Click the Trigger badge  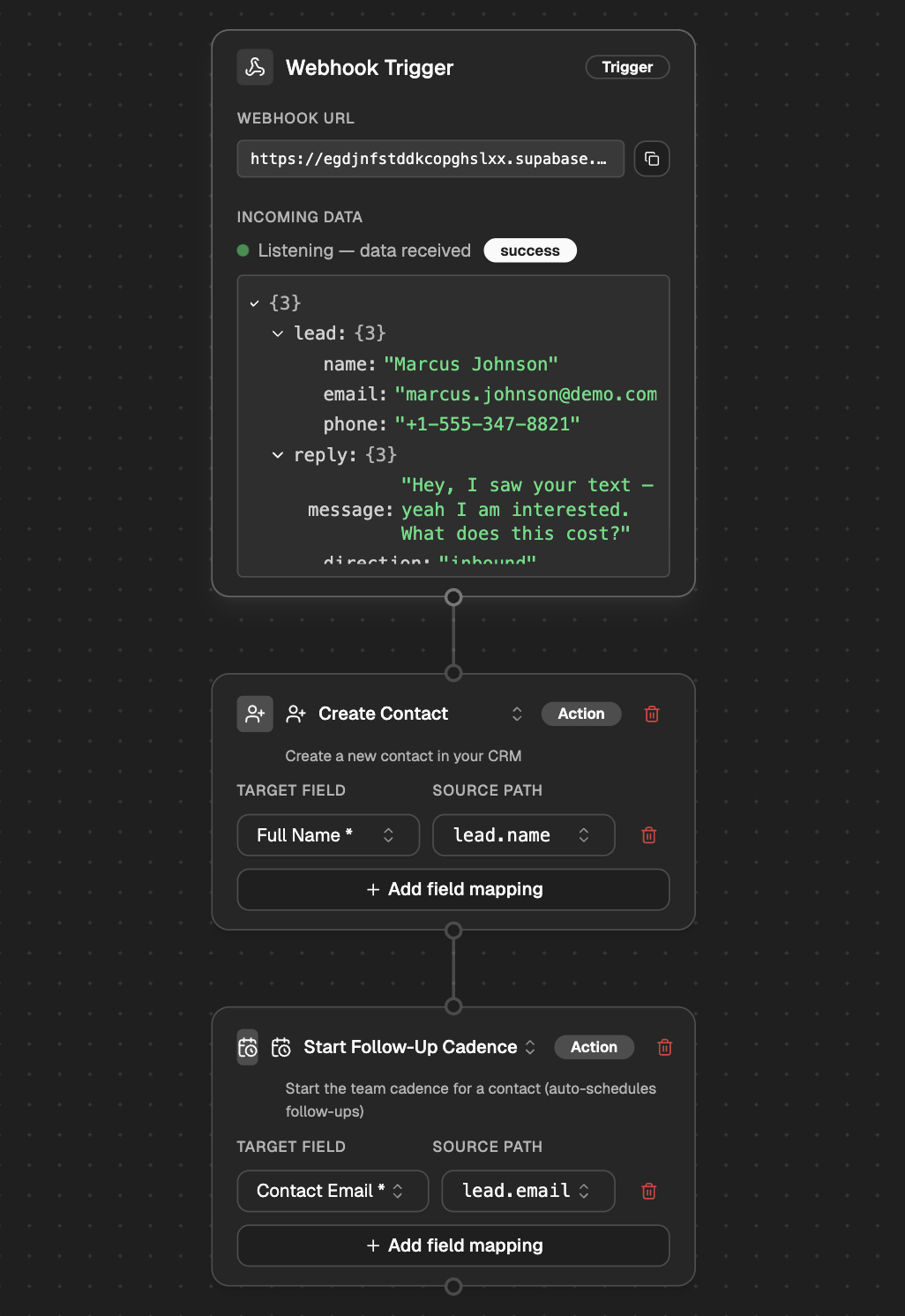tap(627, 67)
